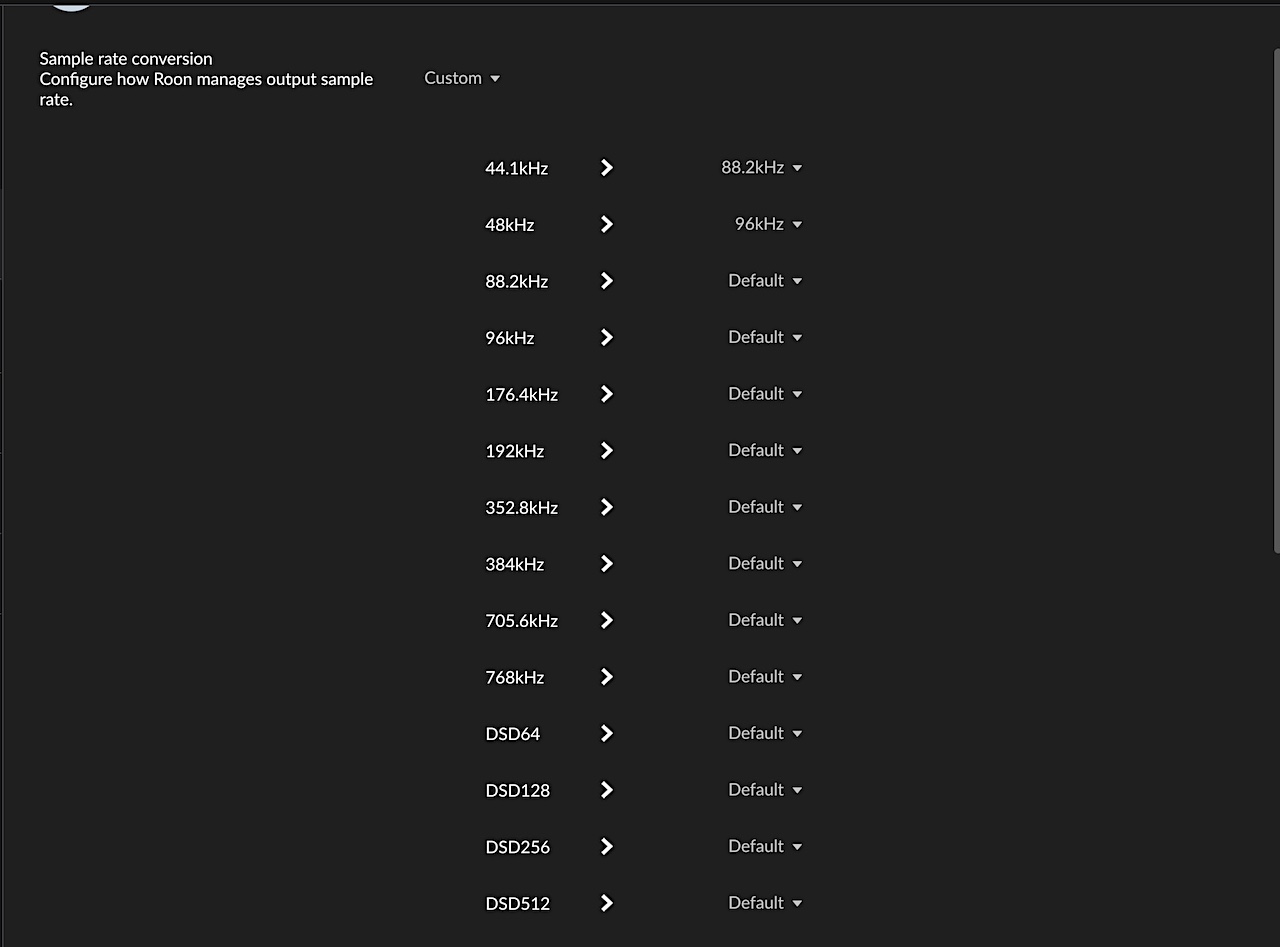Open Default dropdown for DSD64 row
Viewport: 1280px width, 947px height.
(764, 733)
